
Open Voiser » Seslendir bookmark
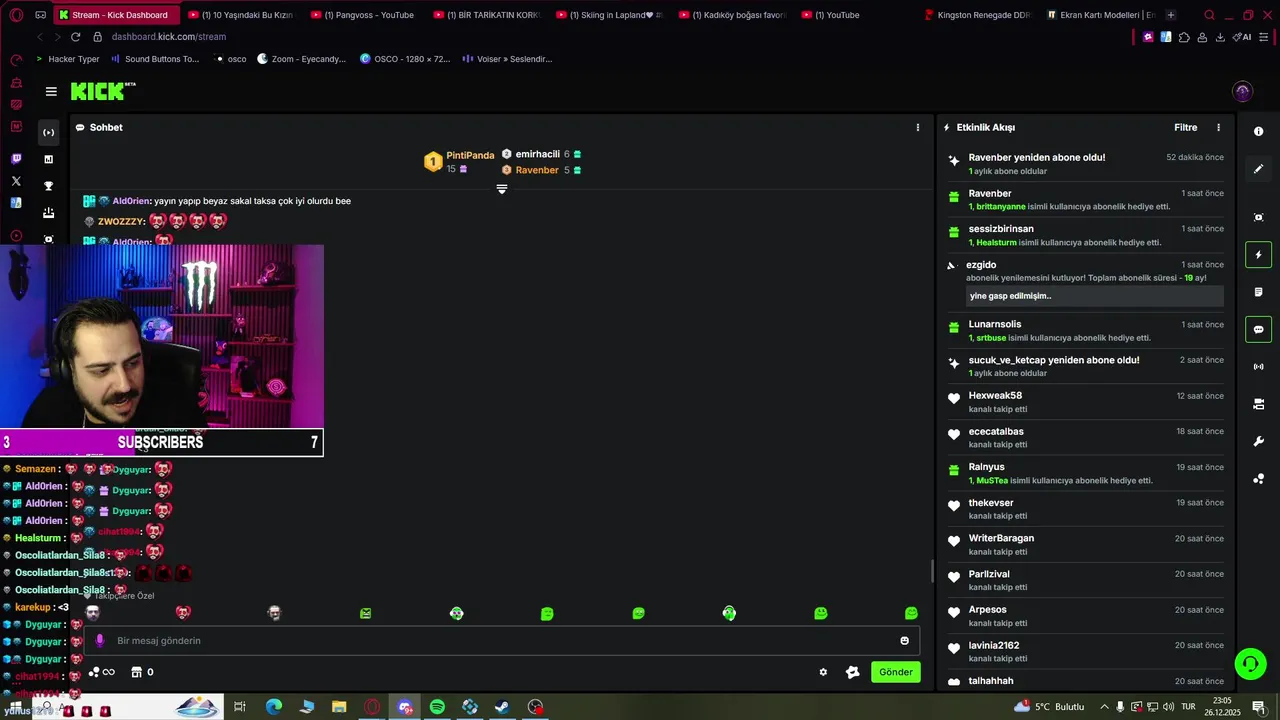(507, 59)
